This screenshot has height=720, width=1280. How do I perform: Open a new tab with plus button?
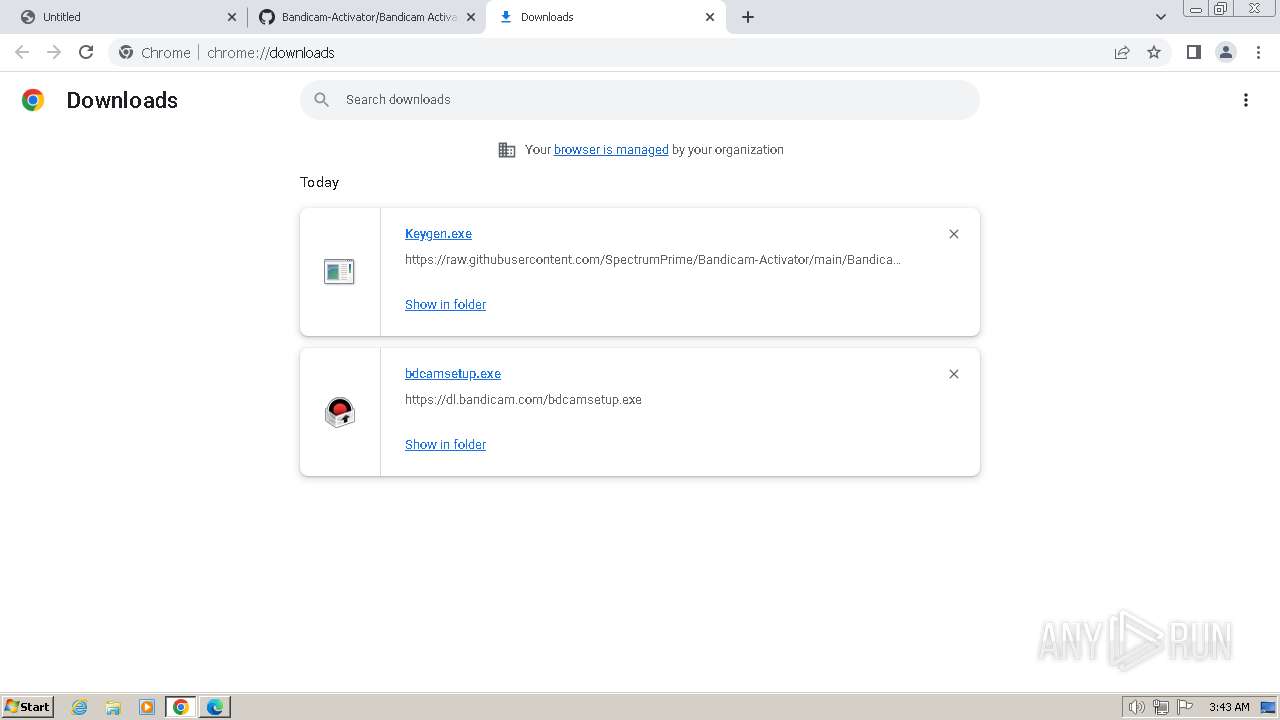click(748, 17)
